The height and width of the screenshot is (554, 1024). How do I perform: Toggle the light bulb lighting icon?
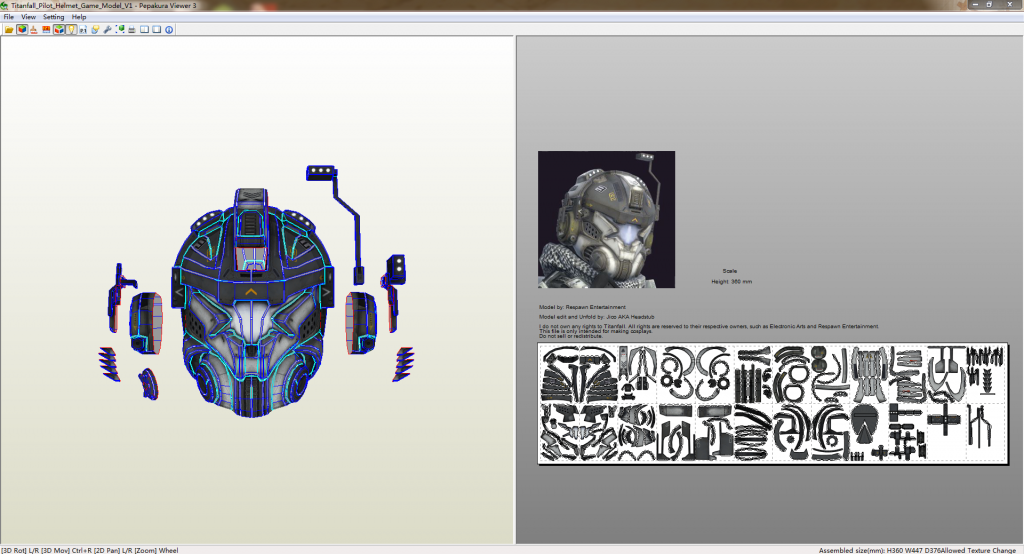[x=71, y=29]
